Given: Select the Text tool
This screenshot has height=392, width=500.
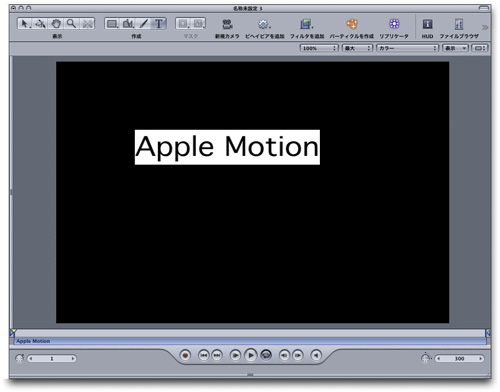Looking at the screenshot, I should pyautogui.click(x=159, y=24).
